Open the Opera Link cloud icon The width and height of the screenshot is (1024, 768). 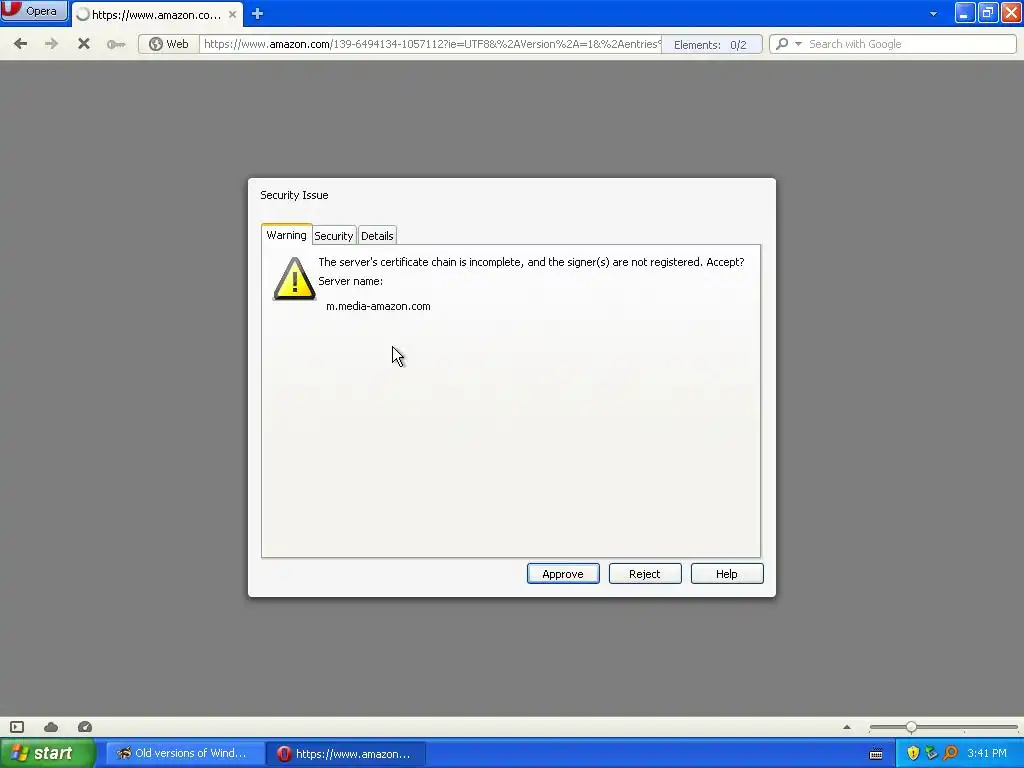click(x=51, y=727)
